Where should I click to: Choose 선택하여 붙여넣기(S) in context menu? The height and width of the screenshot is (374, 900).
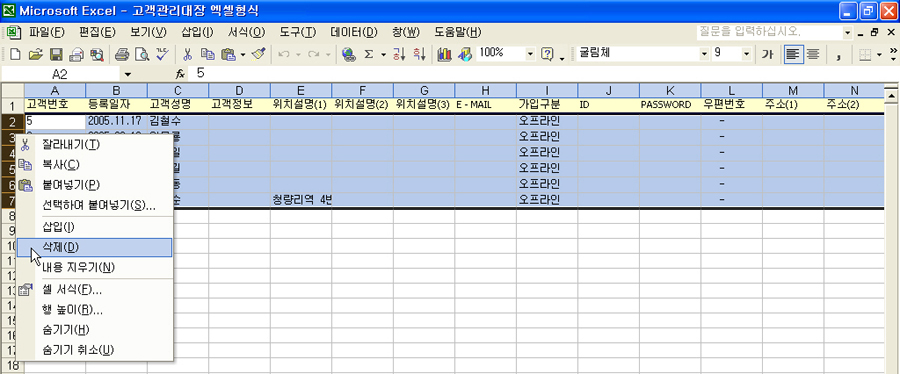tap(95, 206)
